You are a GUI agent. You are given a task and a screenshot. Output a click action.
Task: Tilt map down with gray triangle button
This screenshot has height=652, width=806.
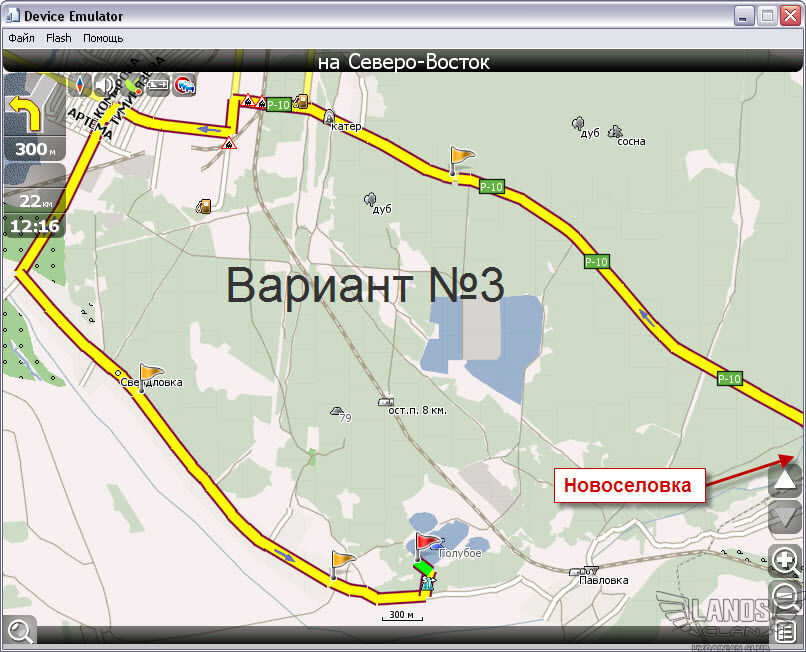click(x=785, y=518)
